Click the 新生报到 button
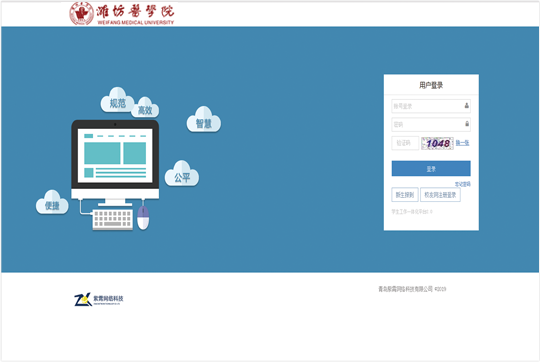 pyautogui.click(x=405, y=195)
